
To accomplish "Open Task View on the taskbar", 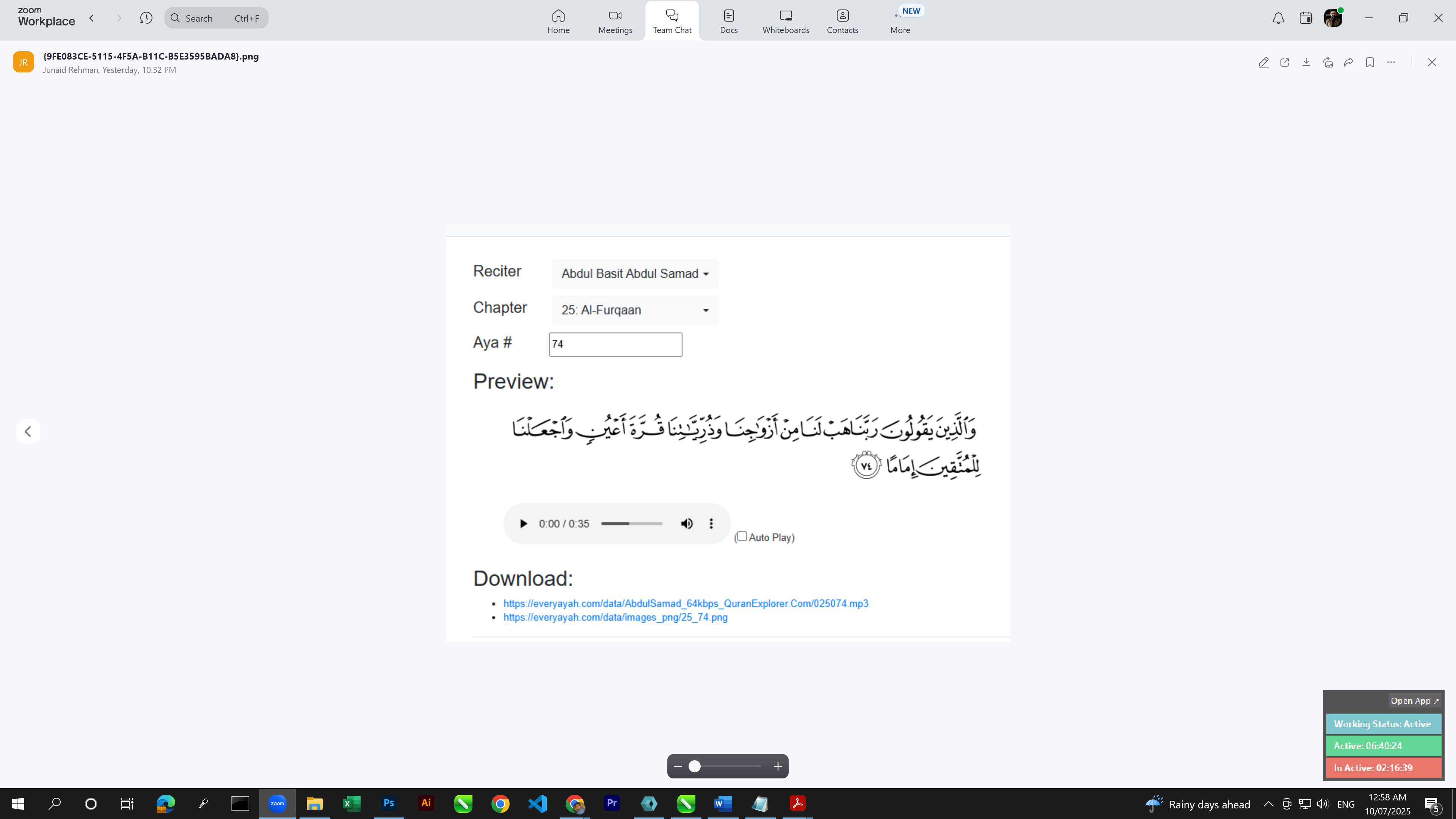I will pos(127,804).
